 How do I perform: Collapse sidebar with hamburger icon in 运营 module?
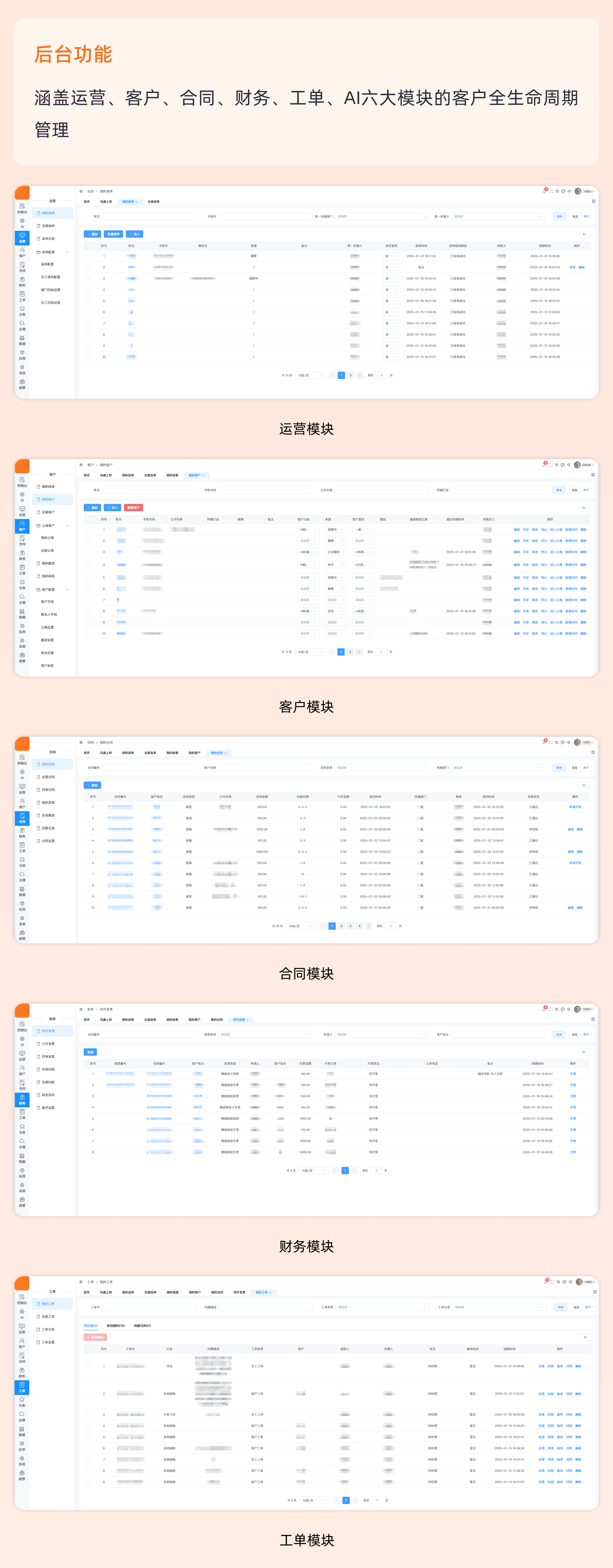click(x=81, y=191)
